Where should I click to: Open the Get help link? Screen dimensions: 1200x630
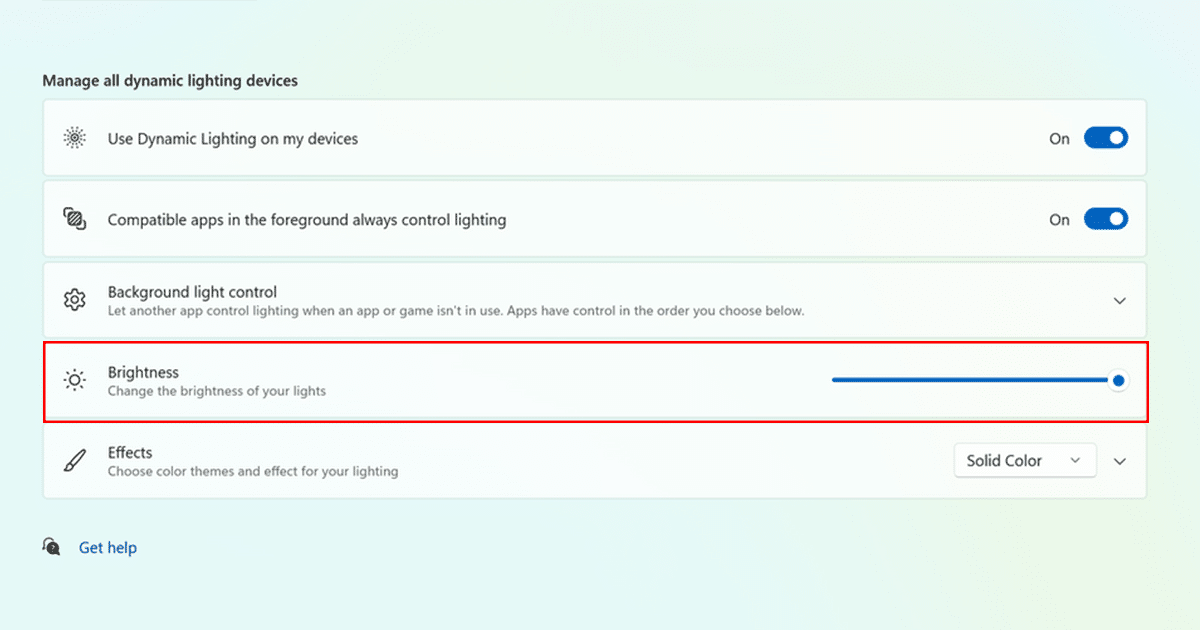(x=108, y=548)
